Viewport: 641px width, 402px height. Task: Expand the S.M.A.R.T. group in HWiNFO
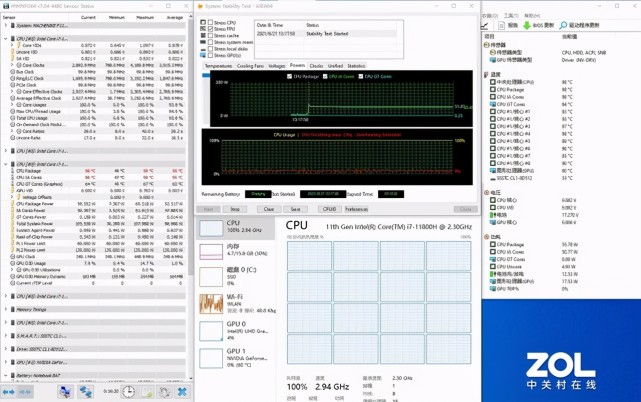(x=5, y=336)
